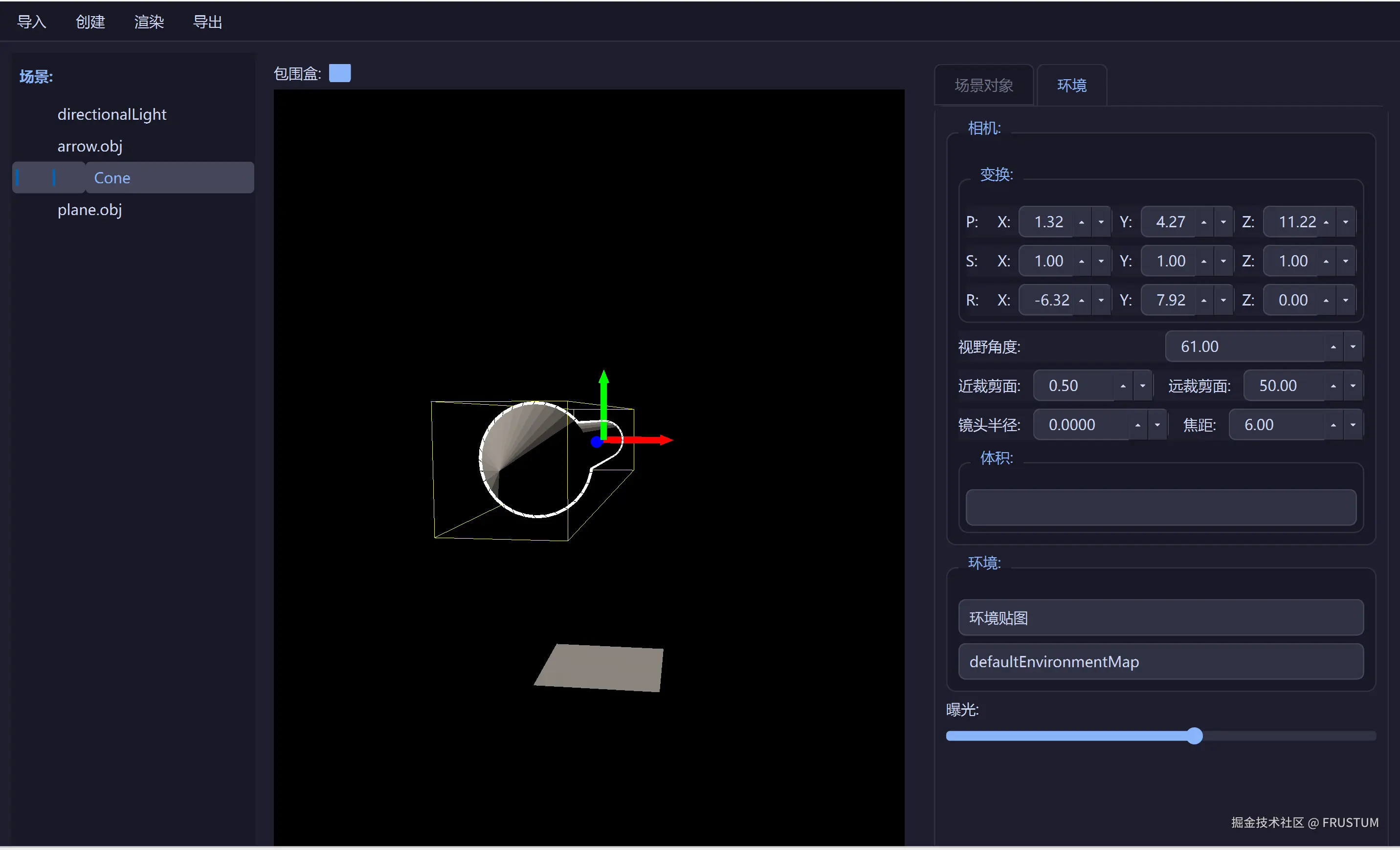Click the exposure slider handle
The width and height of the screenshot is (1400, 850).
[1194, 736]
